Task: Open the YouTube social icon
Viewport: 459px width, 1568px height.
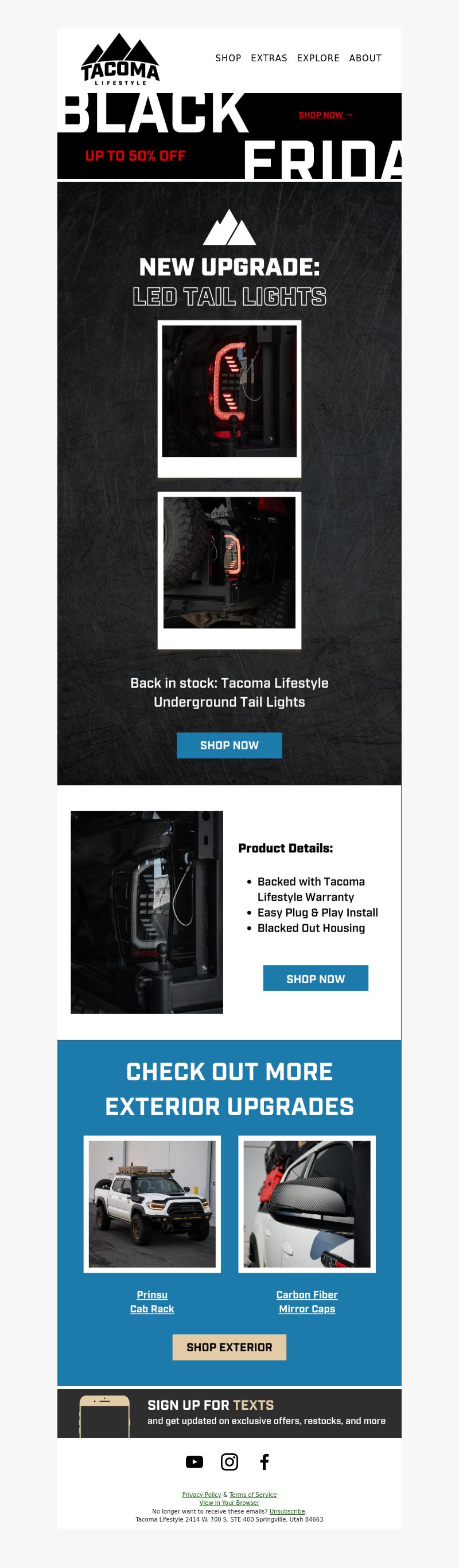Action: coord(195,1461)
